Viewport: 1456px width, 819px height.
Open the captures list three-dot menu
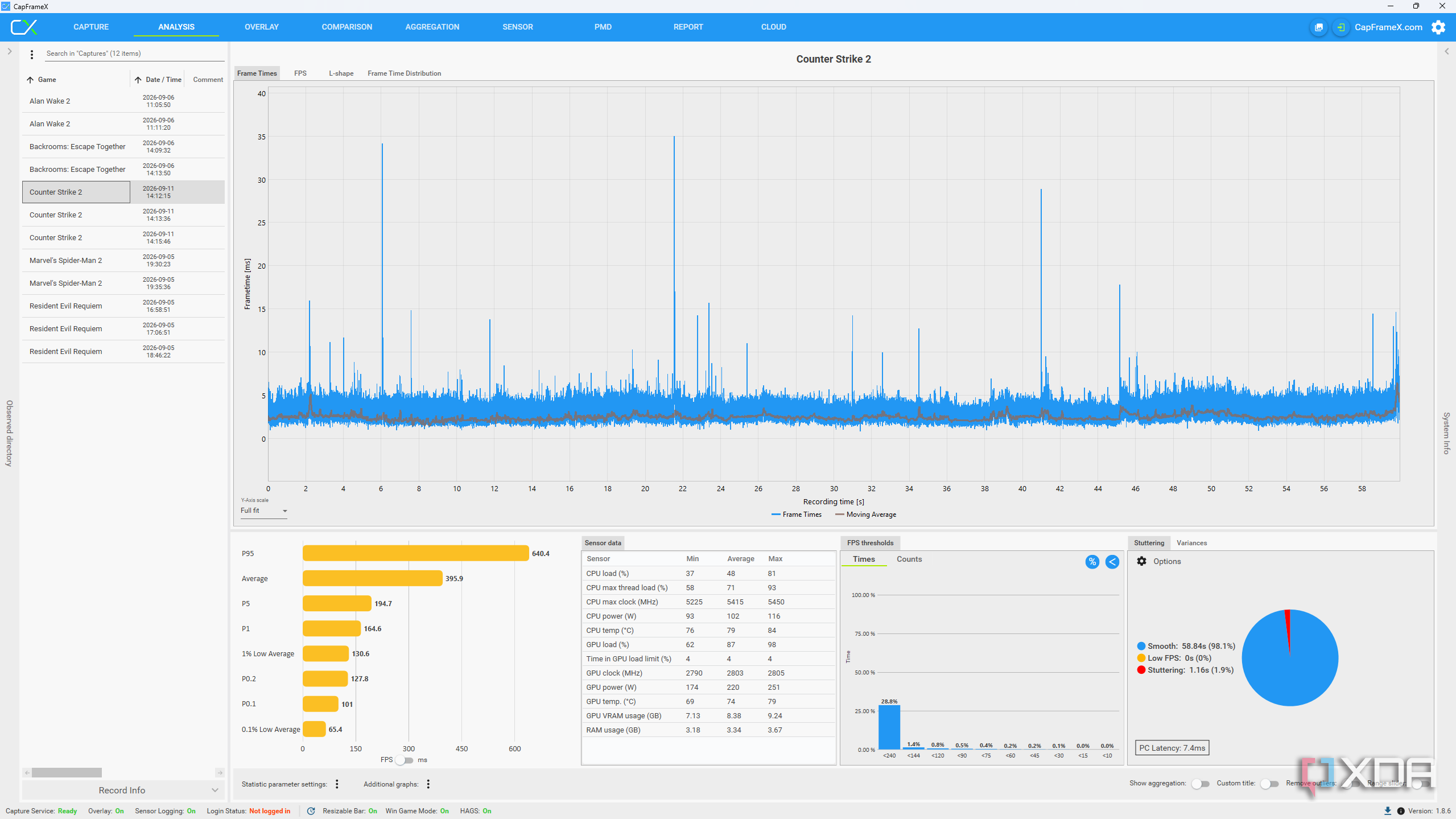tap(32, 54)
